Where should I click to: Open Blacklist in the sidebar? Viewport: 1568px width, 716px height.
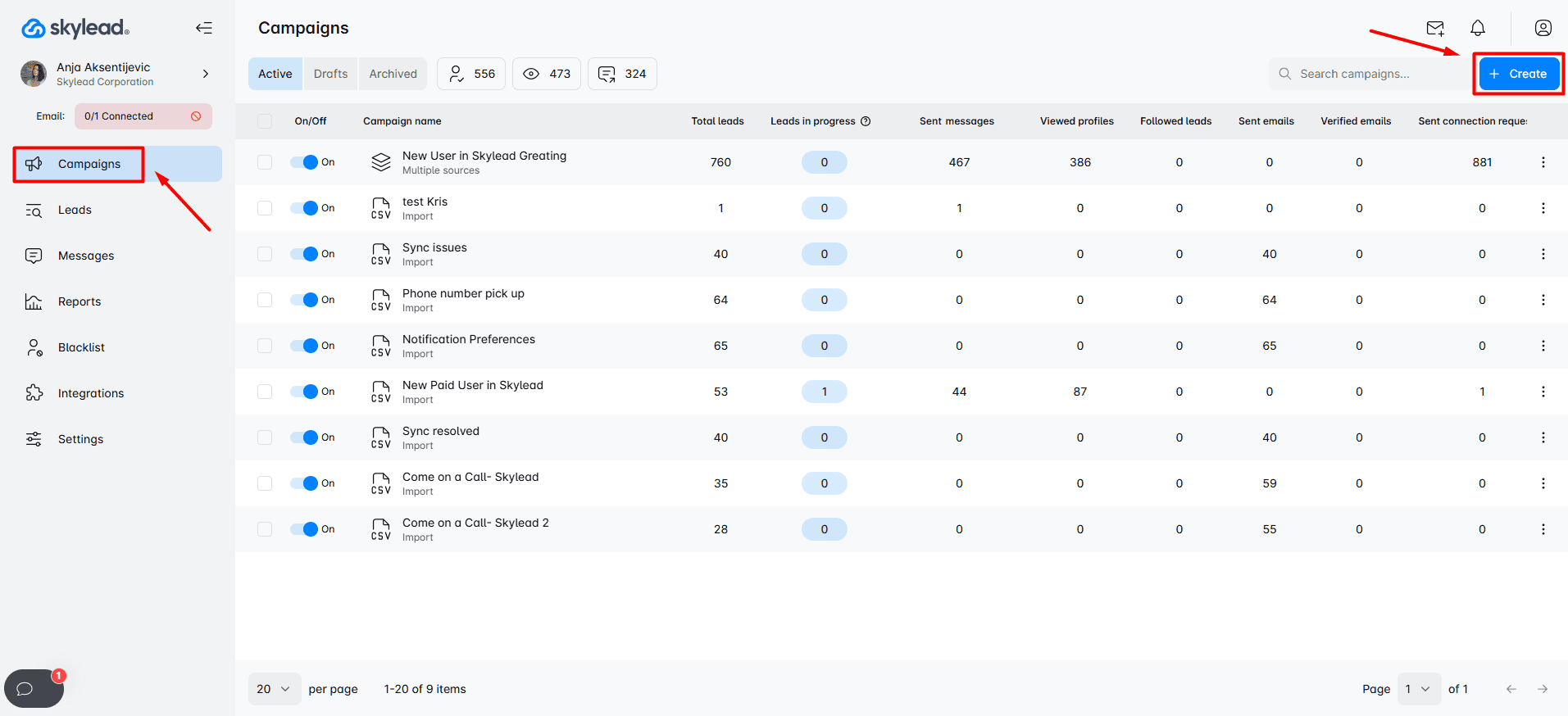[x=81, y=347]
